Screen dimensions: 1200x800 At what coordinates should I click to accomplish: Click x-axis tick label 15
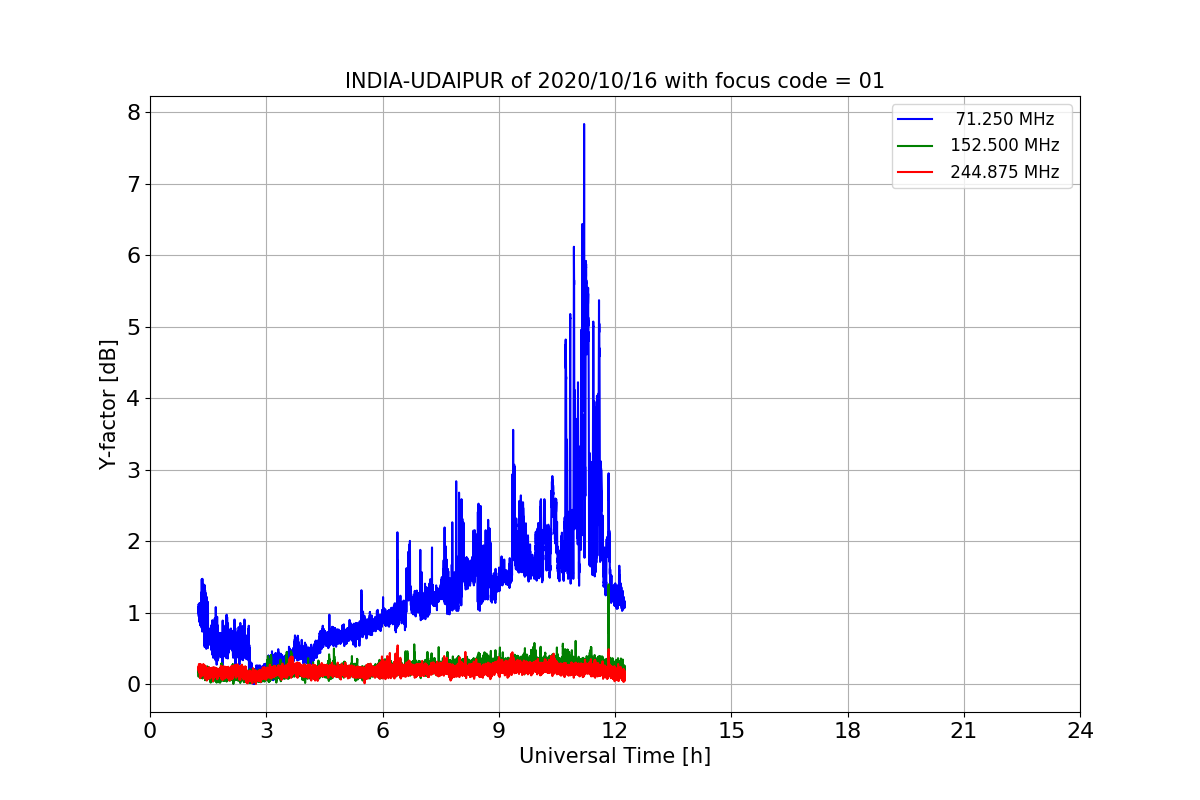[x=731, y=731]
